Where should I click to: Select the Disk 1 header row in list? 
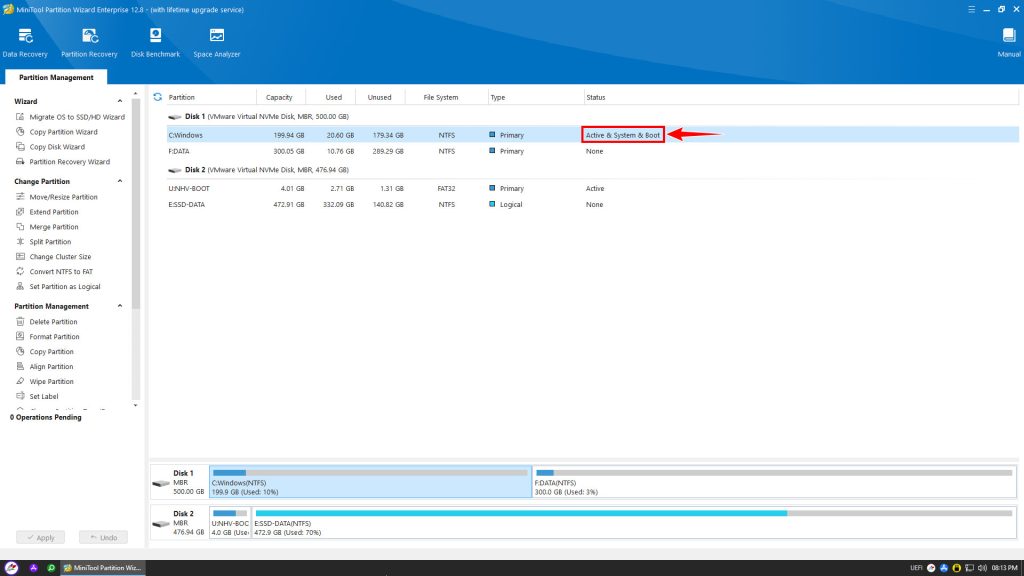[592, 116]
